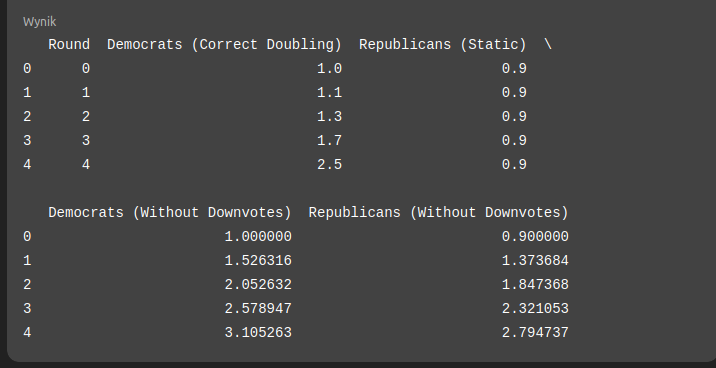Click the value 3.105263
Viewport: 716px width, 368px height.
(258, 333)
